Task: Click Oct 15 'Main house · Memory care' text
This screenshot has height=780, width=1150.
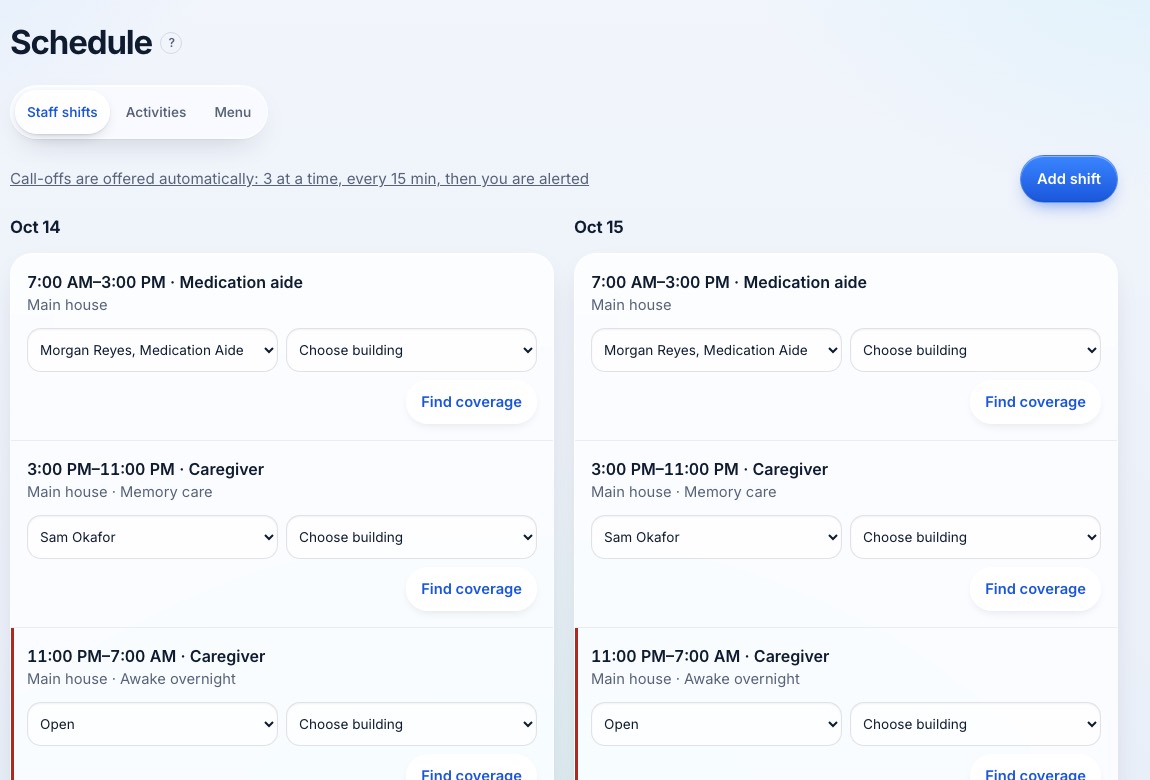Action: click(684, 492)
